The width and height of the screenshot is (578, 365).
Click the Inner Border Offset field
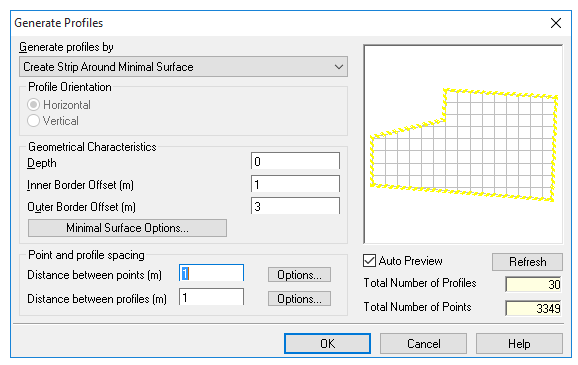pos(295,184)
